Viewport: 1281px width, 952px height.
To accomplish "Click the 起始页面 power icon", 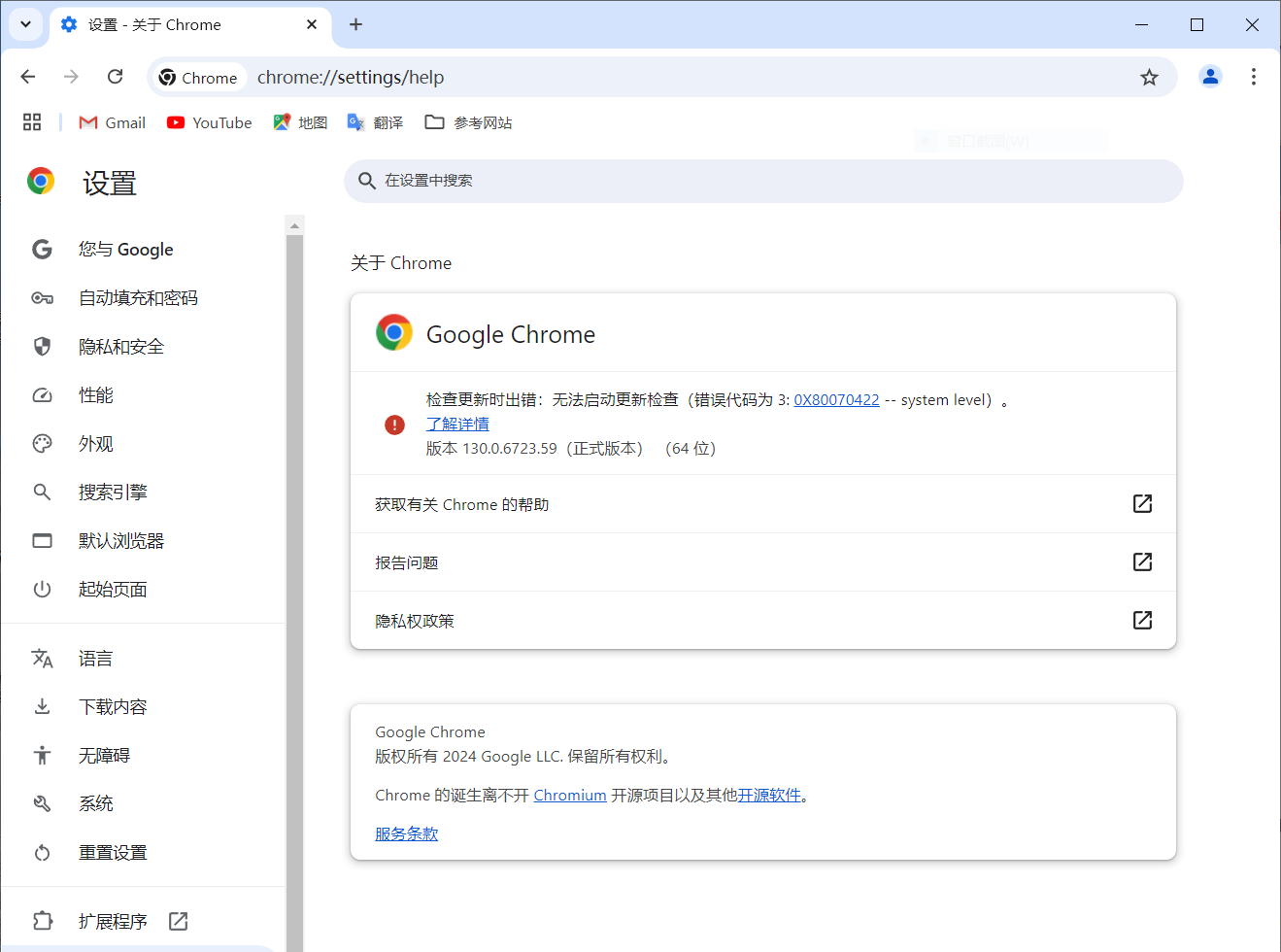I will tap(42, 590).
